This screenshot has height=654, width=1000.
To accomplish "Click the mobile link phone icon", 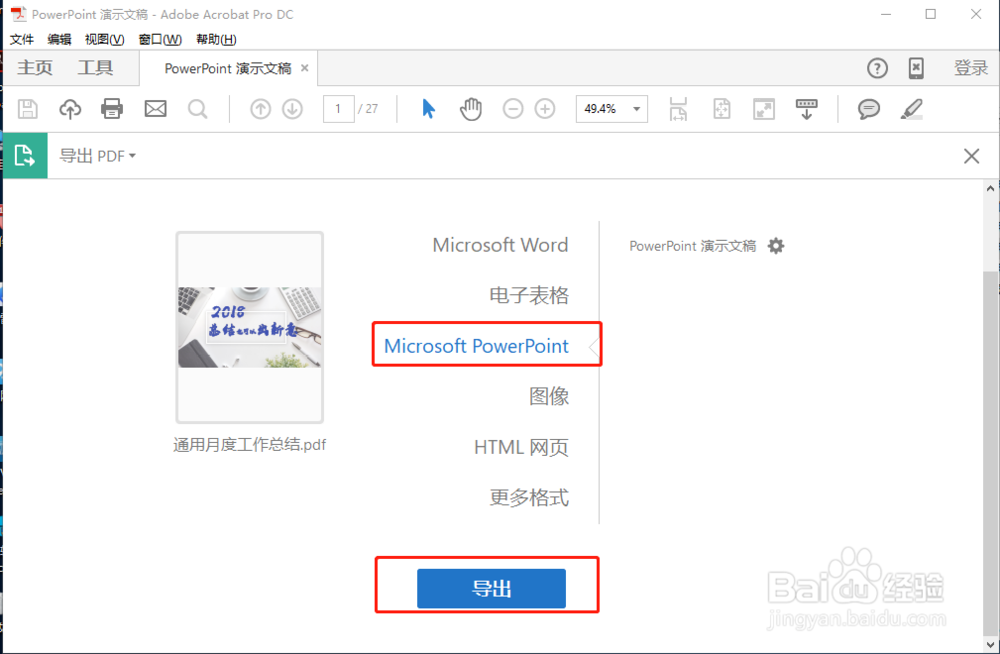I will tap(916, 68).
